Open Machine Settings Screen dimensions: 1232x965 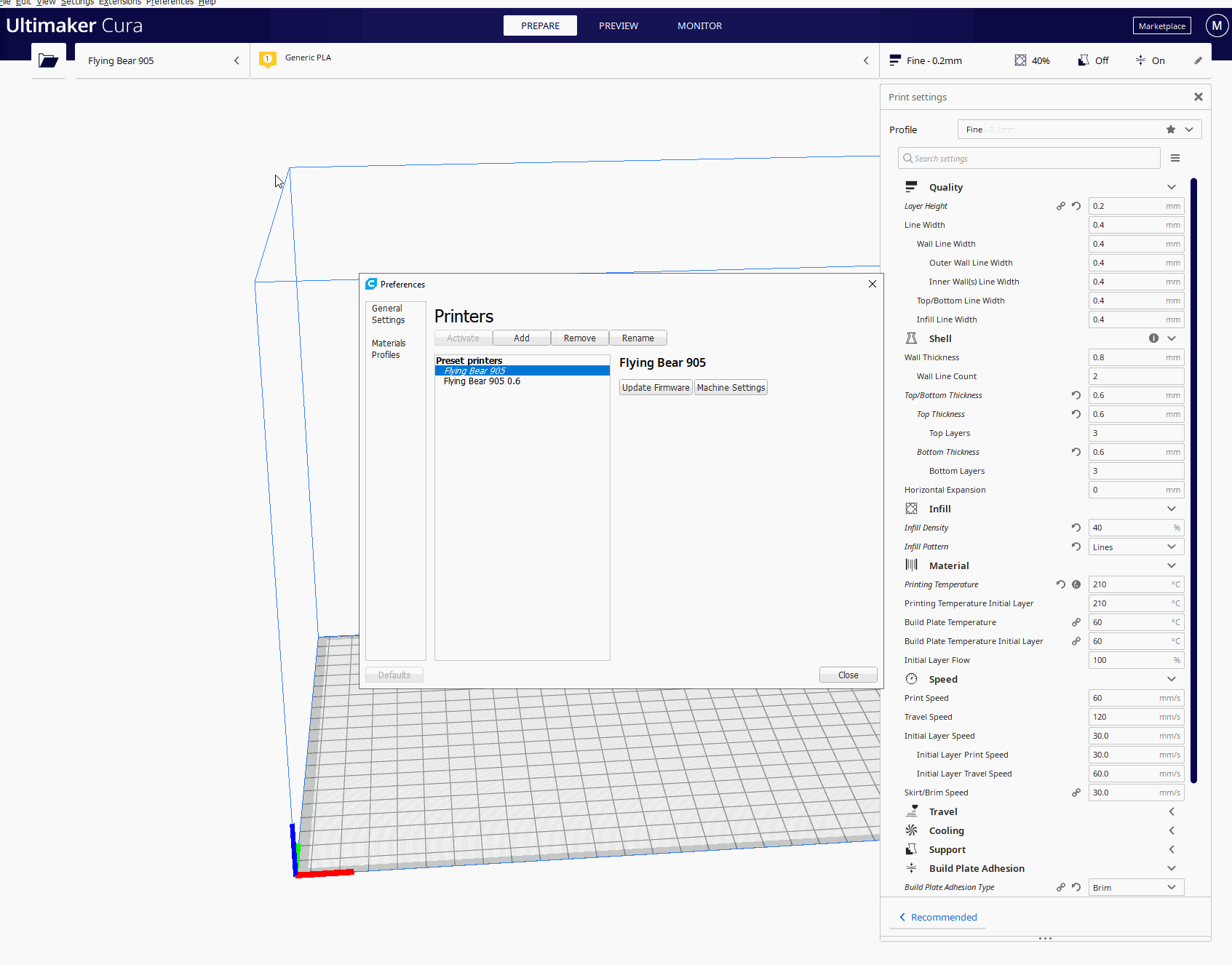point(731,387)
